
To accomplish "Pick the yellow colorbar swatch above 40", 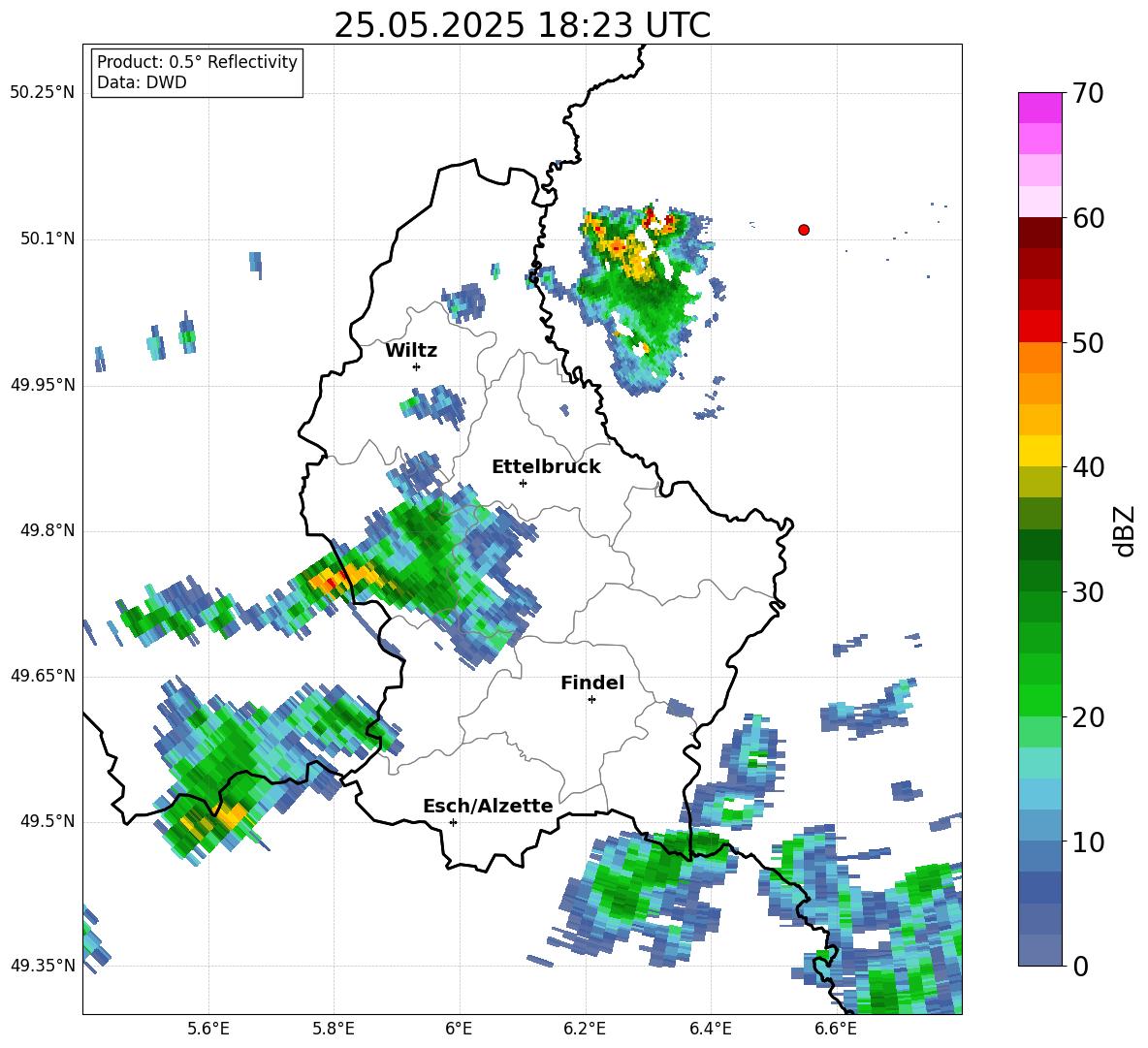I will pos(1039,451).
